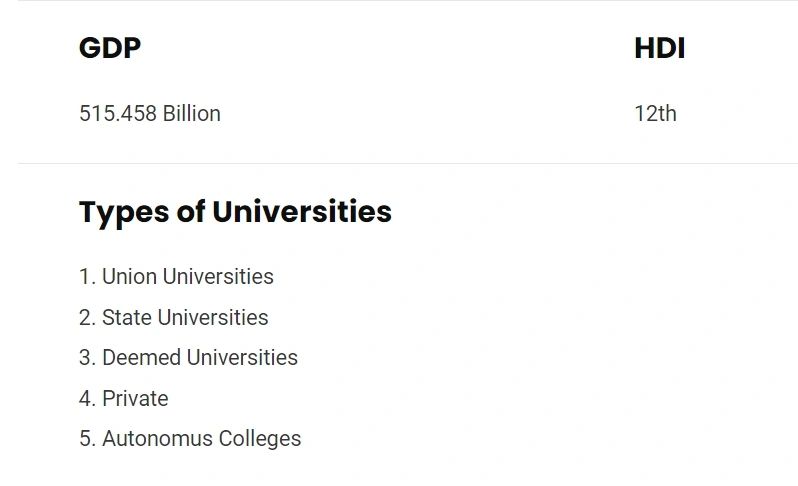
Task: Click the HDI heading
Action: tap(659, 48)
